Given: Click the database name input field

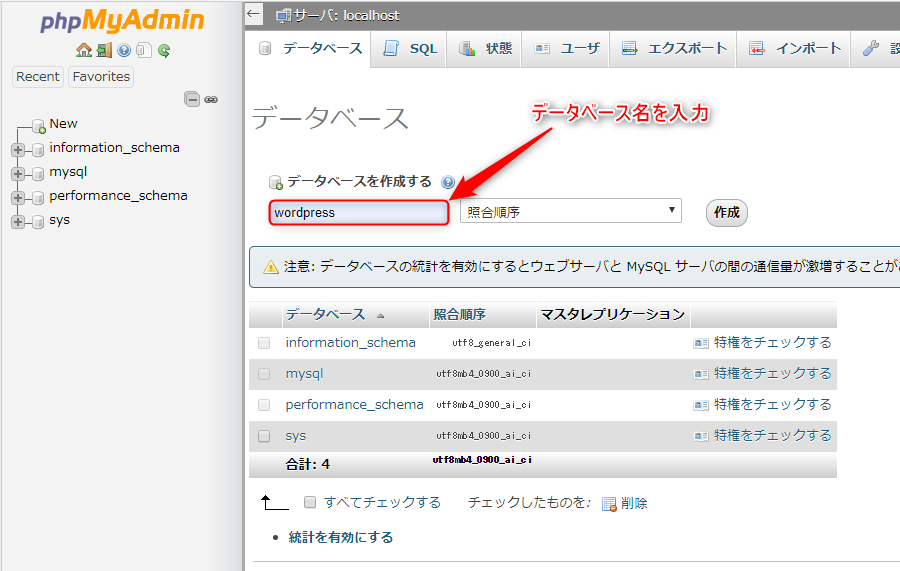Looking at the screenshot, I should pyautogui.click(x=358, y=212).
